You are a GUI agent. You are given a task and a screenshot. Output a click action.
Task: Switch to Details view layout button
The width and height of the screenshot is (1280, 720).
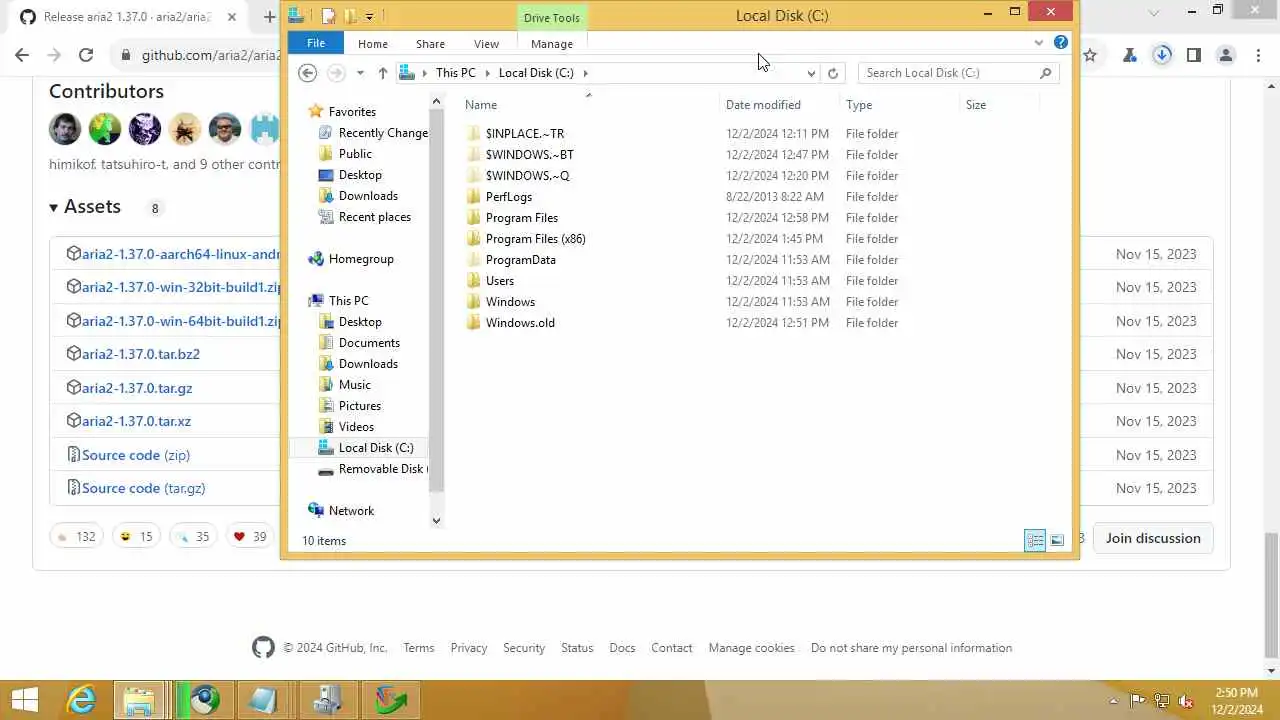pos(1035,541)
